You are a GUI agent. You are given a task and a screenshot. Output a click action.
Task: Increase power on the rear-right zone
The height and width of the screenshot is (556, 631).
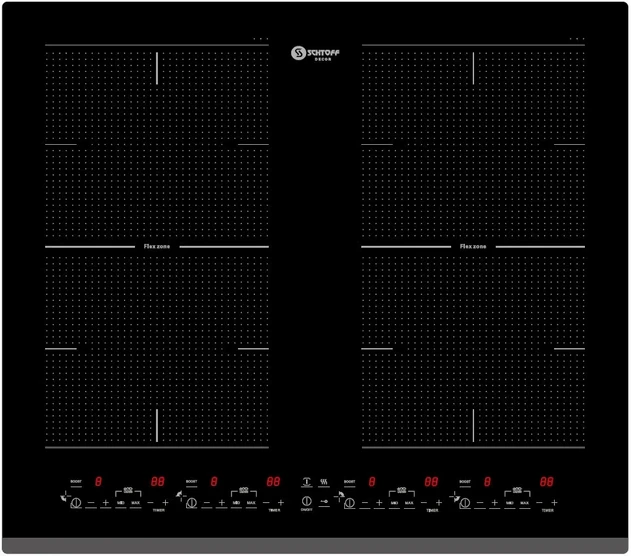click(x=379, y=503)
